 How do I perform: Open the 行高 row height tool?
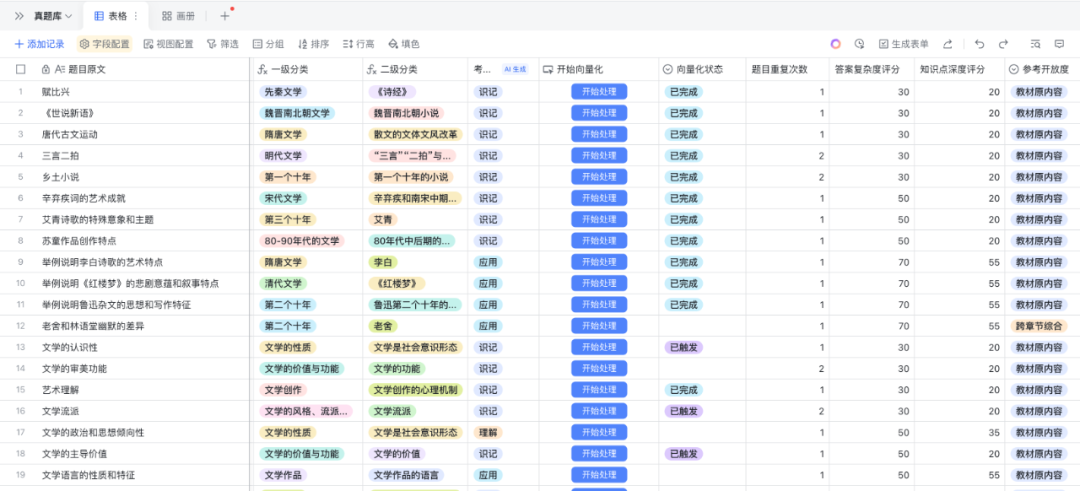click(358, 44)
